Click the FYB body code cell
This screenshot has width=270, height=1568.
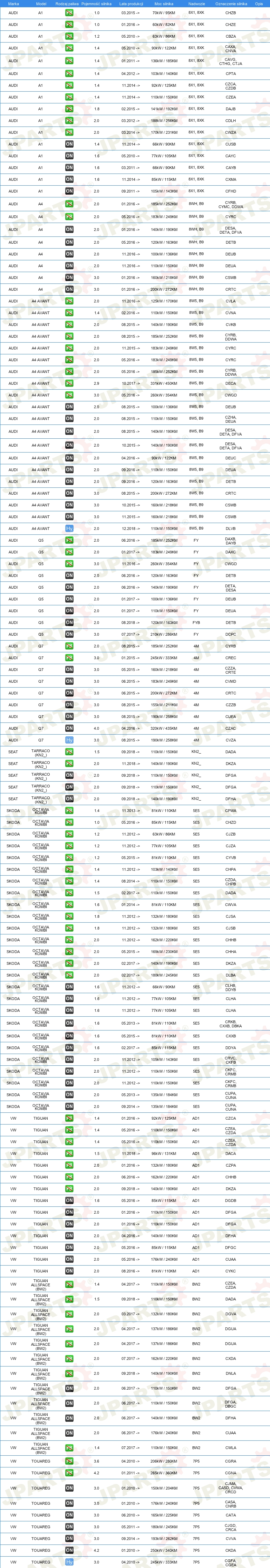196,623
